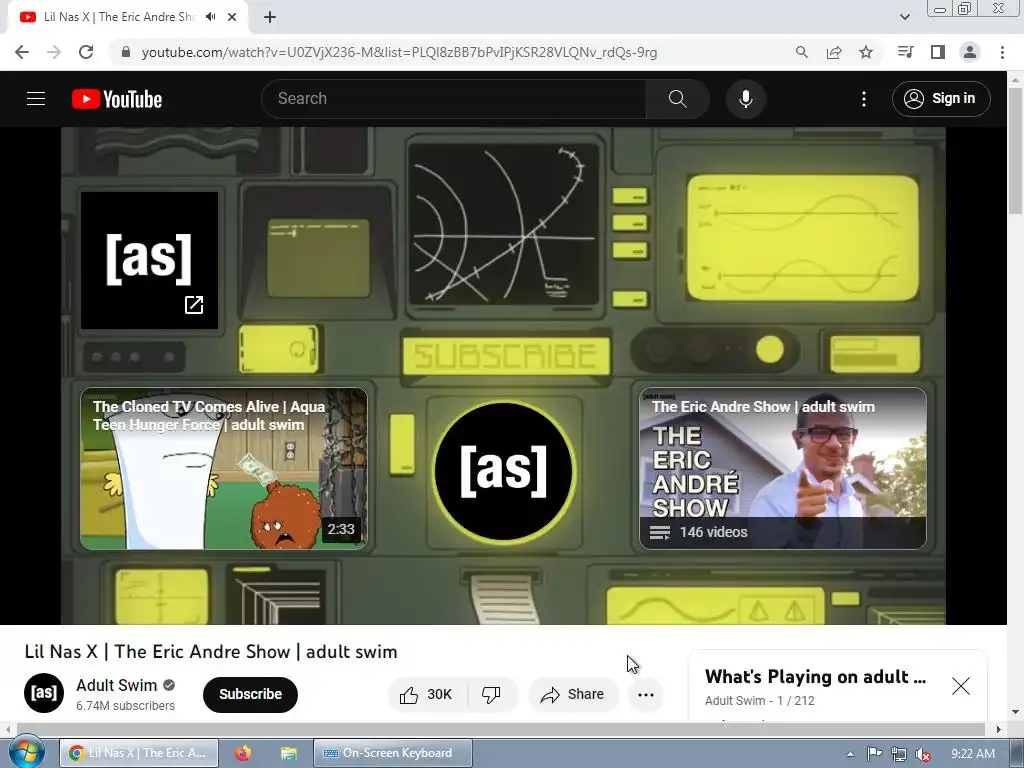Open the Adult Swim channel name link

[x=116, y=685]
